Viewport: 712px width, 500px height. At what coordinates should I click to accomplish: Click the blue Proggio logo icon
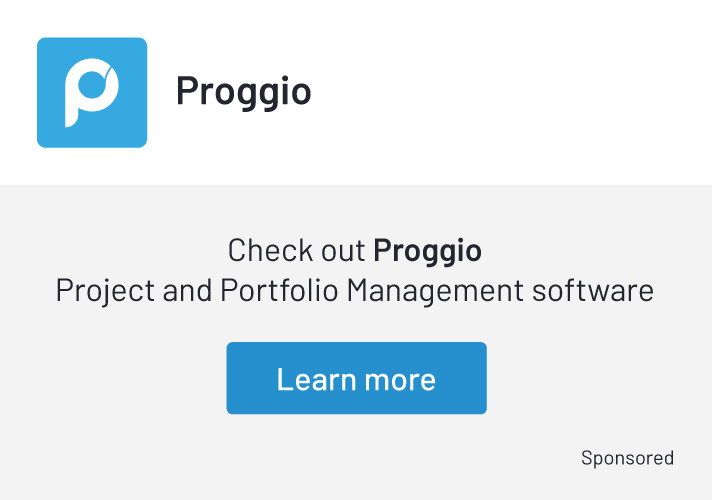92,92
